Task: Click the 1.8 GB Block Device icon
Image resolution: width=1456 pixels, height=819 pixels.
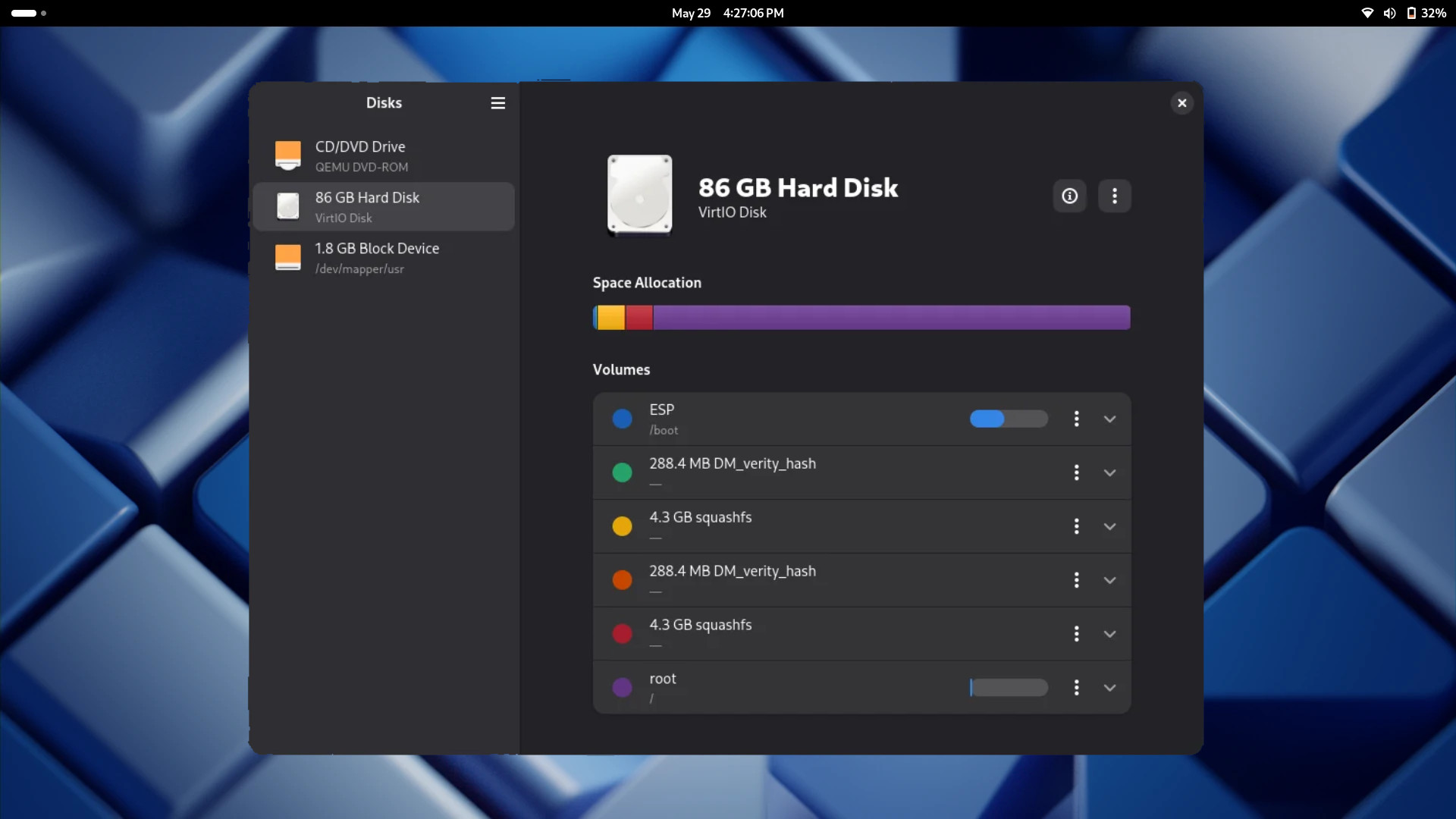Action: pyautogui.click(x=287, y=257)
